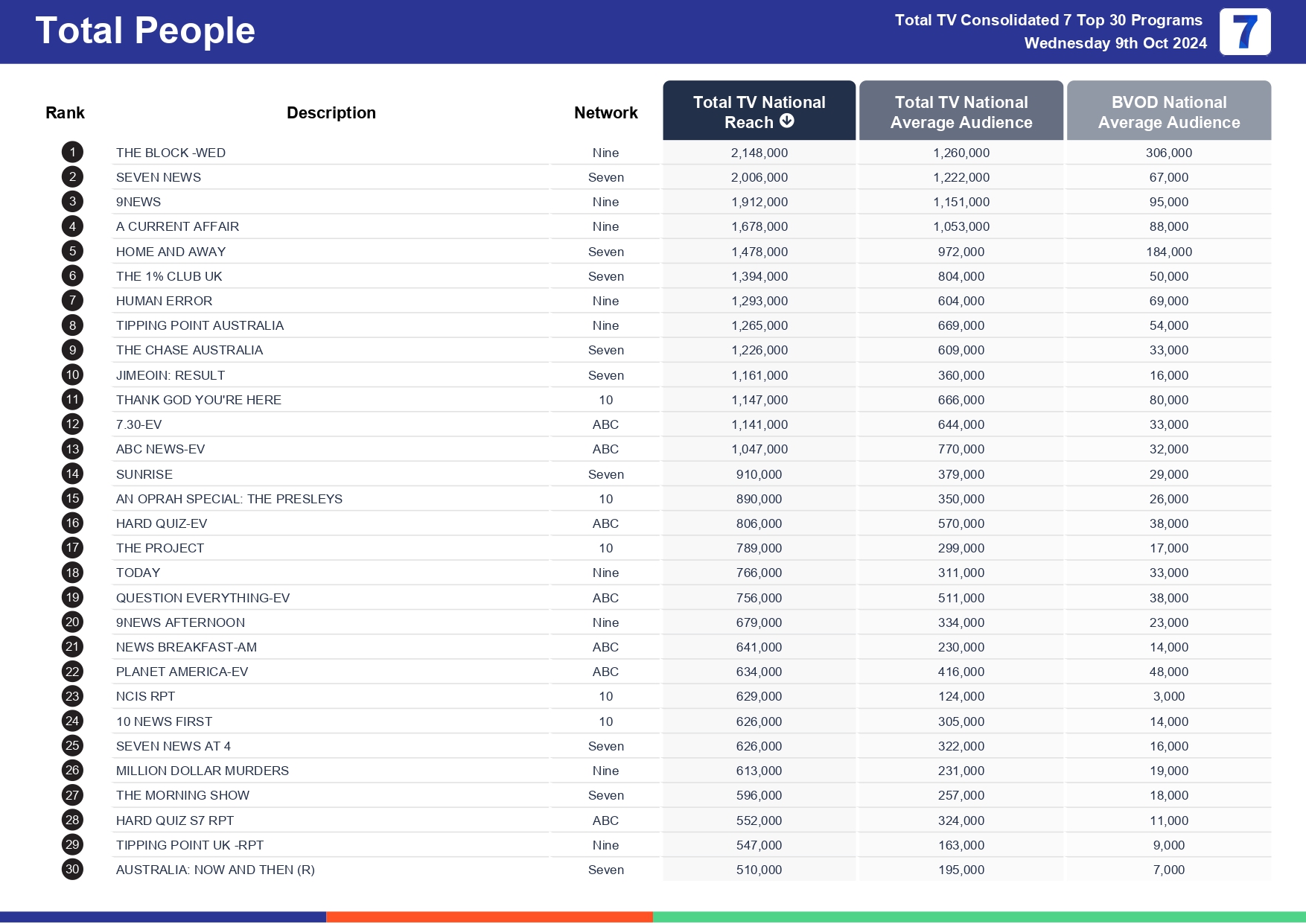Select the Wednesday 9th Oct 2024 date header
Screen dimensions: 1306x924
[1115, 43]
